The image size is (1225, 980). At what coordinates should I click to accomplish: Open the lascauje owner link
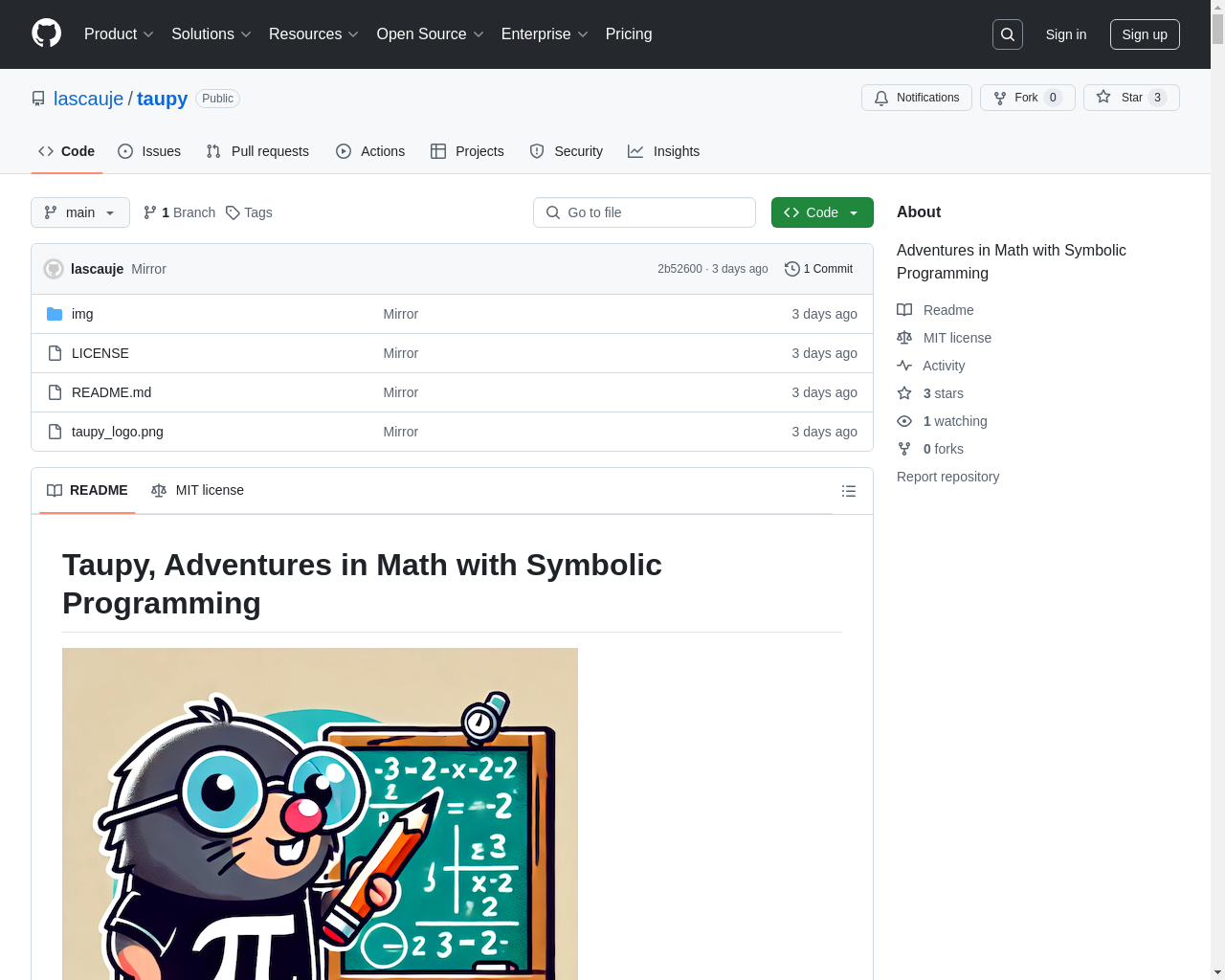pyautogui.click(x=89, y=99)
